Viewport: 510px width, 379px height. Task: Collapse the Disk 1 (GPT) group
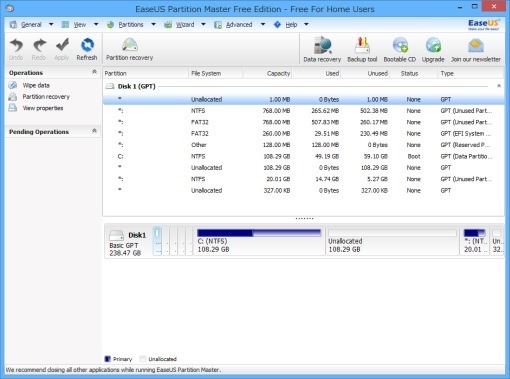[499, 86]
